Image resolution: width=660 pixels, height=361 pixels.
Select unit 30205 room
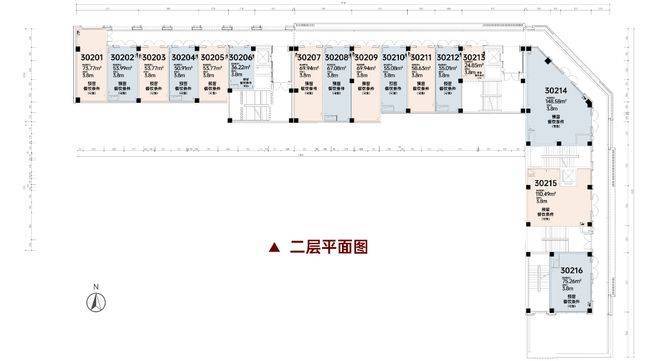point(213,74)
